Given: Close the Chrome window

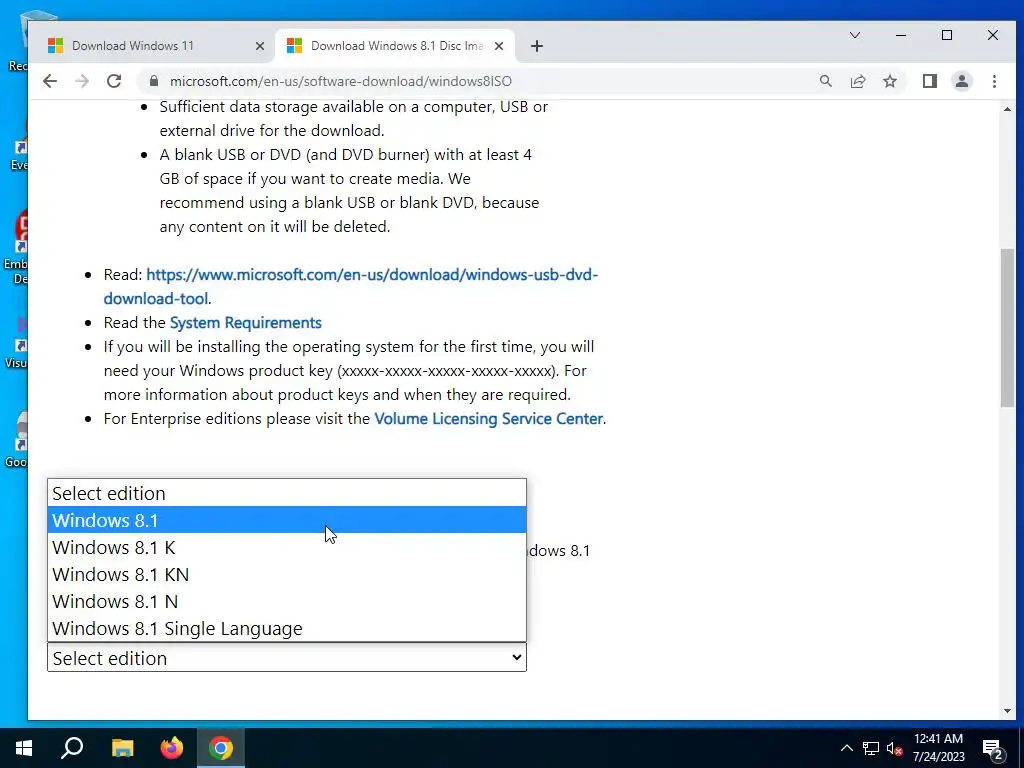Looking at the screenshot, I should coord(993,35).
